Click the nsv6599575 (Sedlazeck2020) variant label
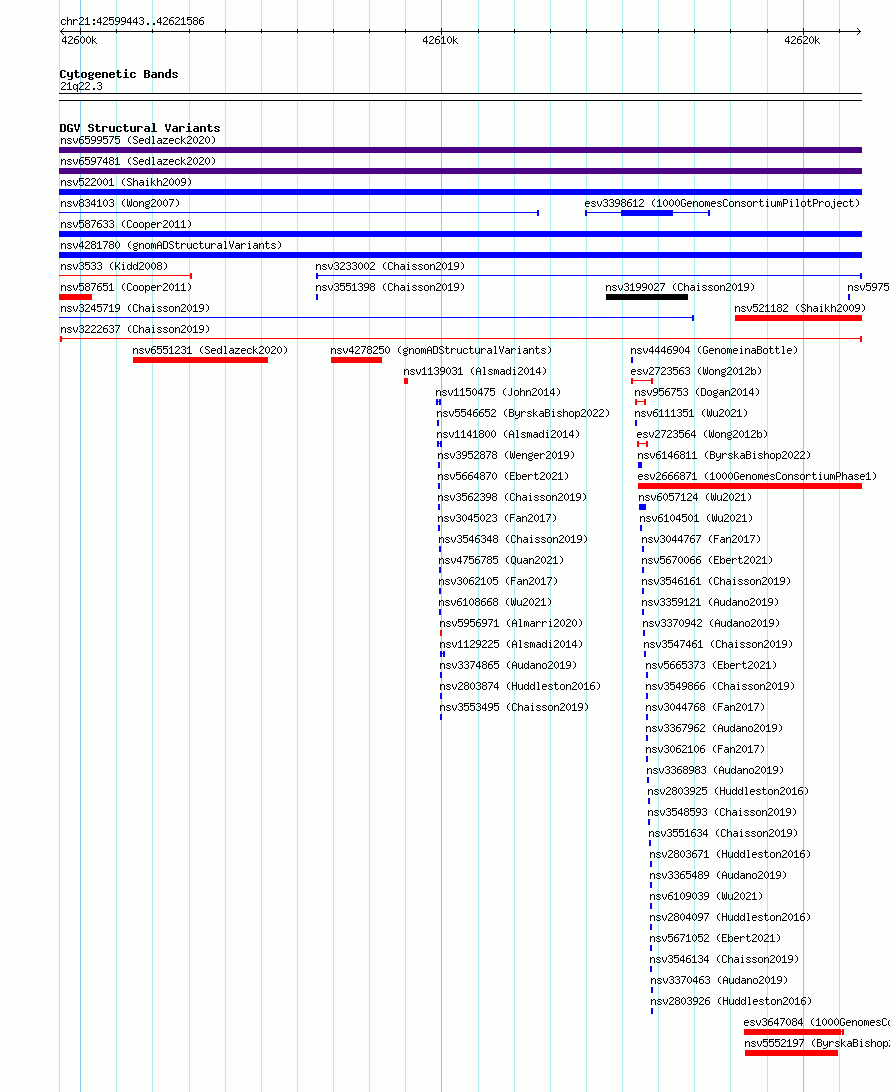Viewport: 890px width, 1092px height. (138, 140)
